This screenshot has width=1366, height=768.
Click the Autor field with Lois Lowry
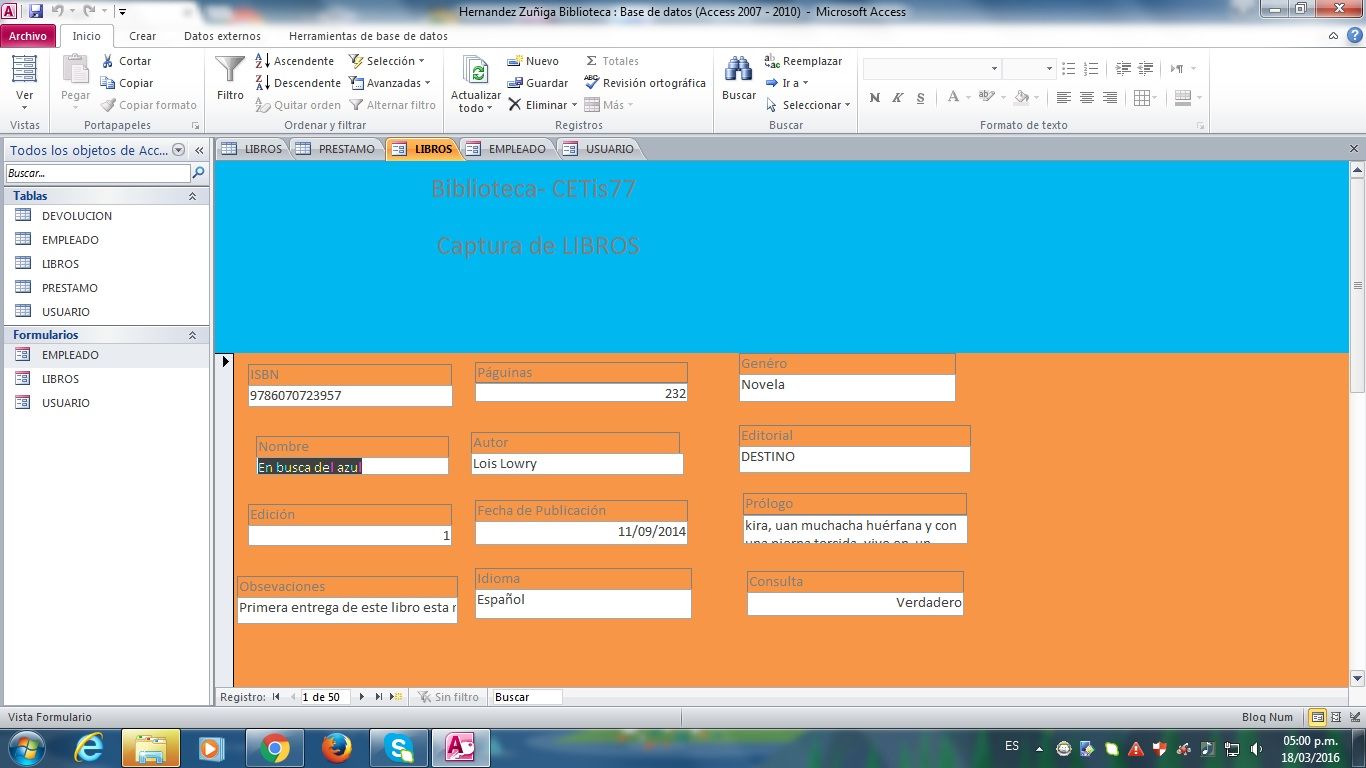coord(577,464)
